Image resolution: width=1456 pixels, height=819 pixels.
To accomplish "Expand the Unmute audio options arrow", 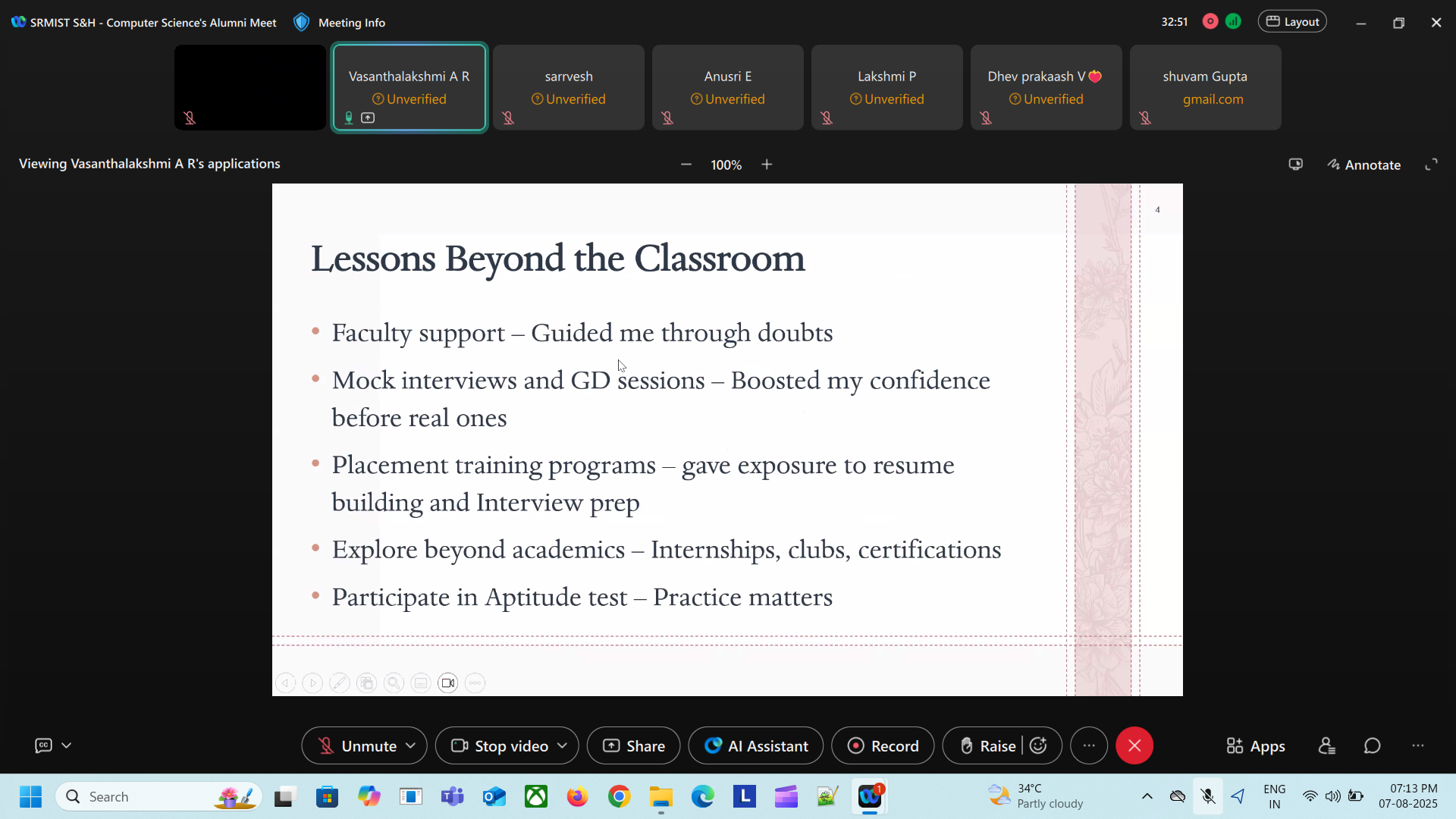I will (411, 746).
